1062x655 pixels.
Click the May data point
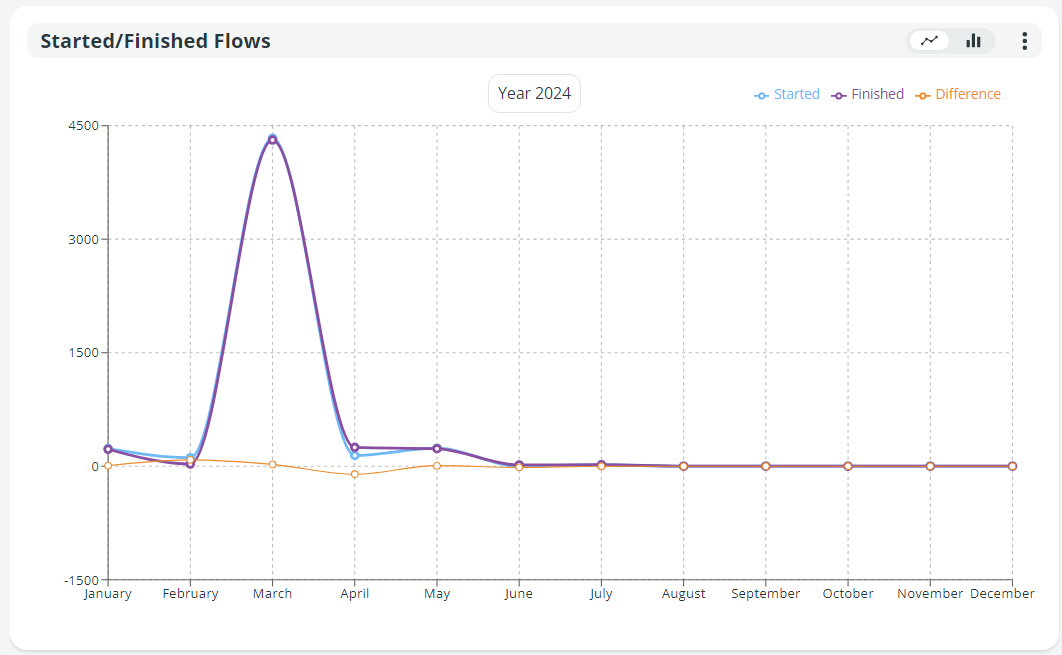(437, 449)
